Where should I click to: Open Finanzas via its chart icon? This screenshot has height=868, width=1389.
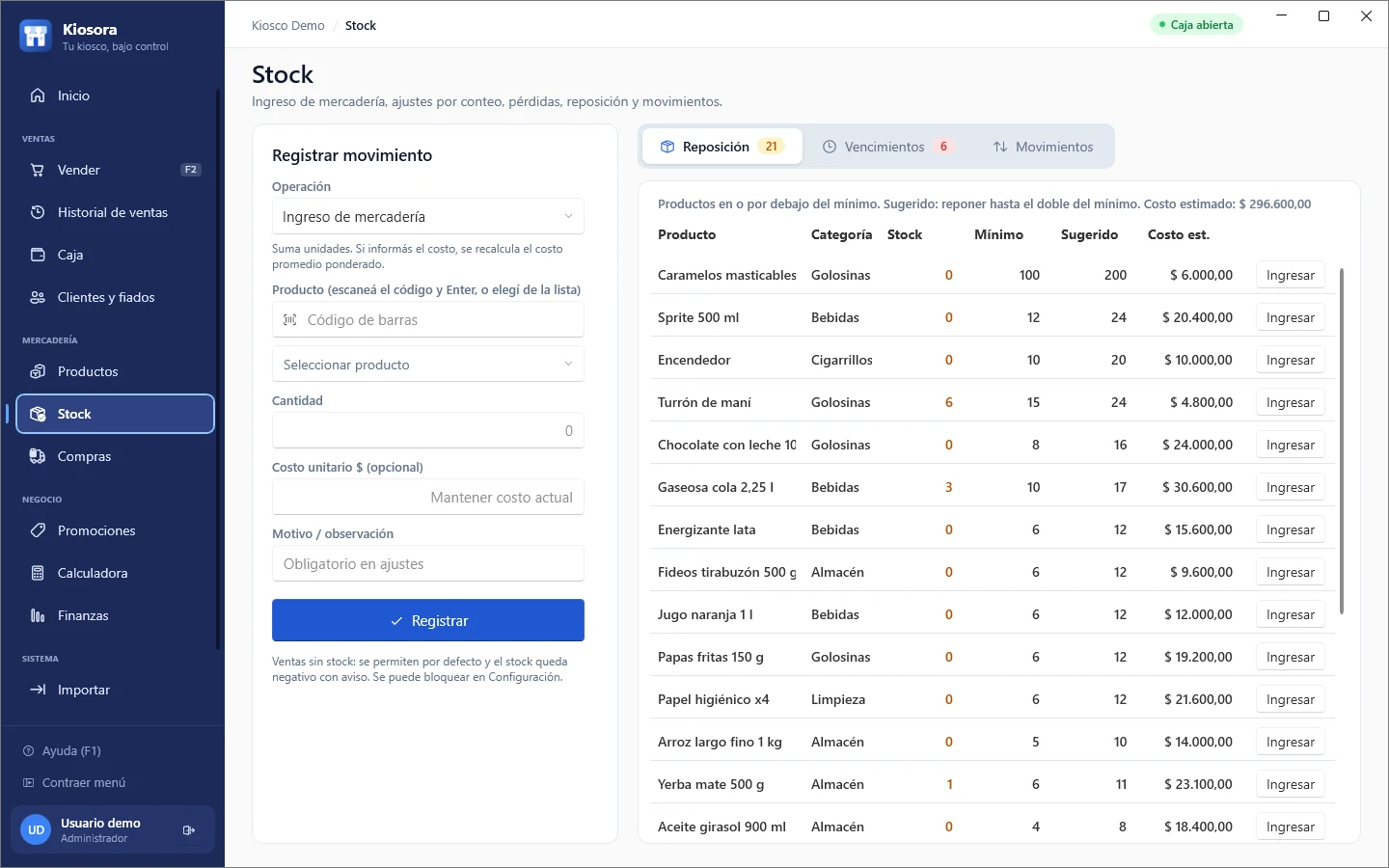(x=38, y=615)
